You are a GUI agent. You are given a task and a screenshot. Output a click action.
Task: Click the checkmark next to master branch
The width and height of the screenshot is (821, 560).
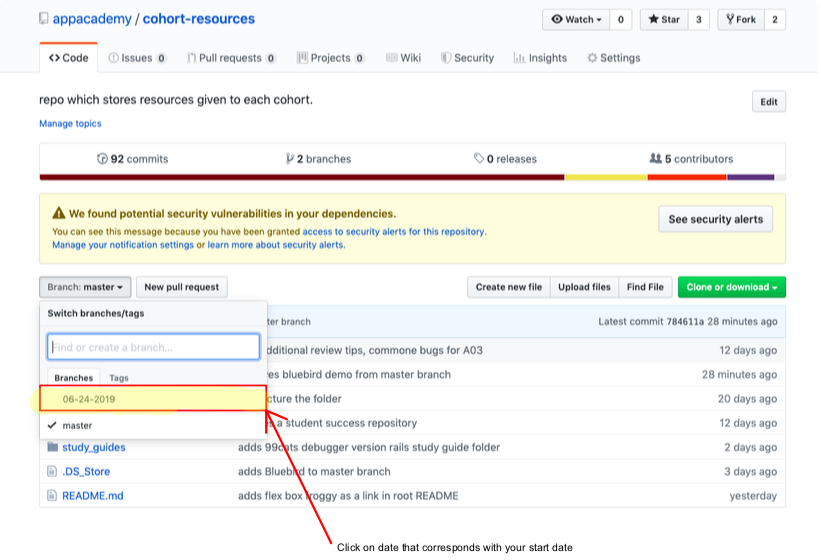coord(52,425)
